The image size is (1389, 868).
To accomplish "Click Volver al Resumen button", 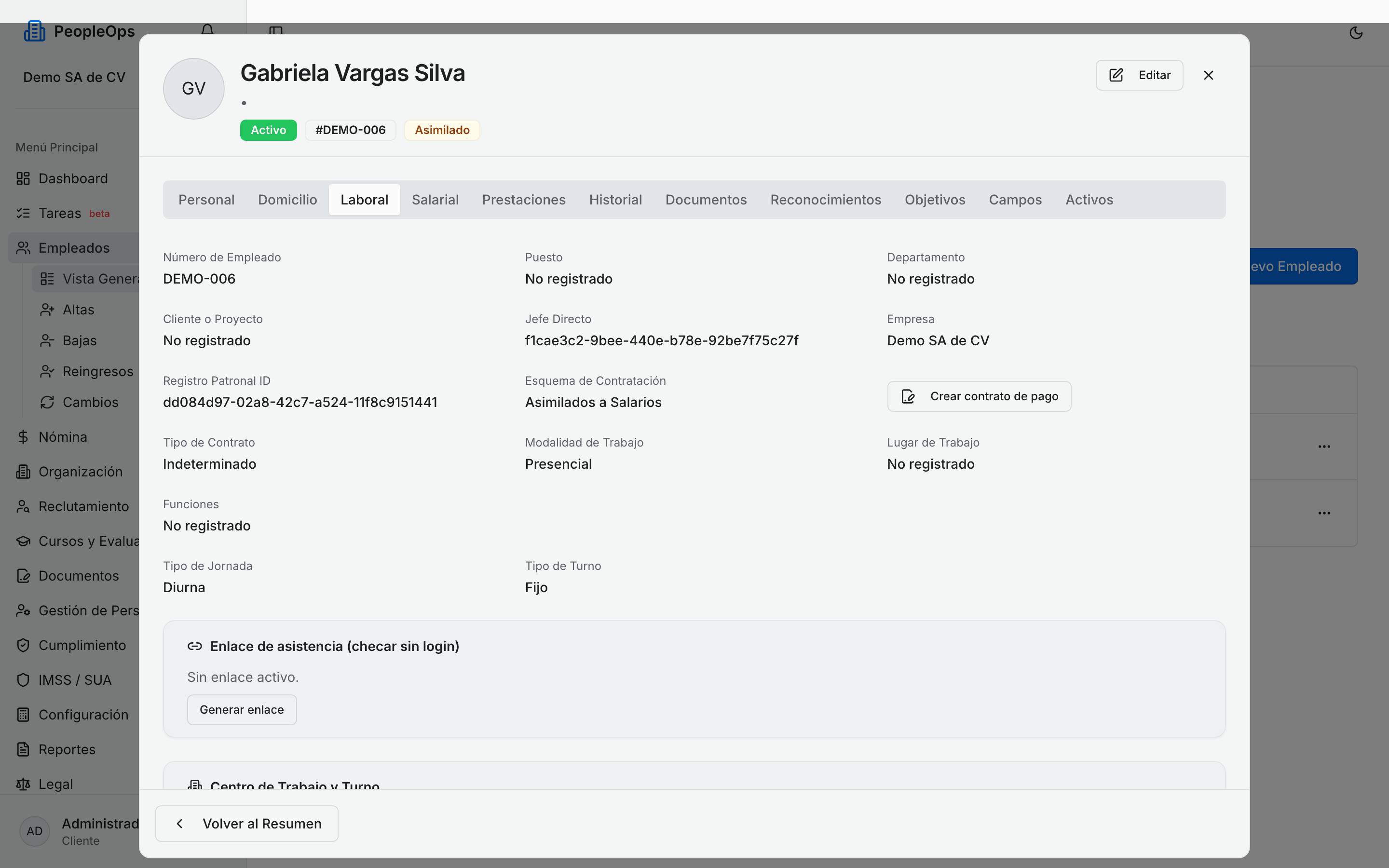I will coord(247,824).
